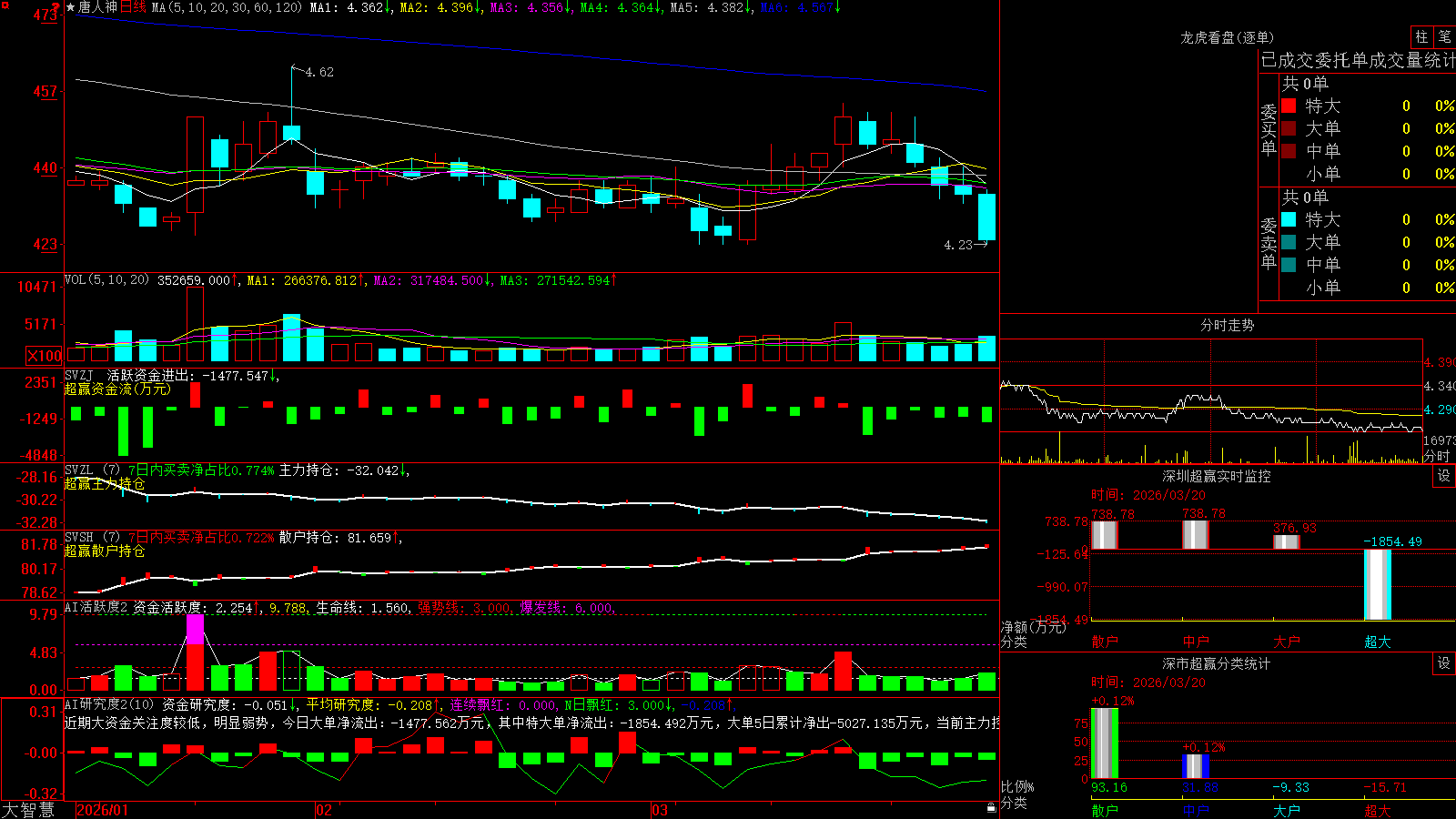Toggle the 日线 period label

133,7
